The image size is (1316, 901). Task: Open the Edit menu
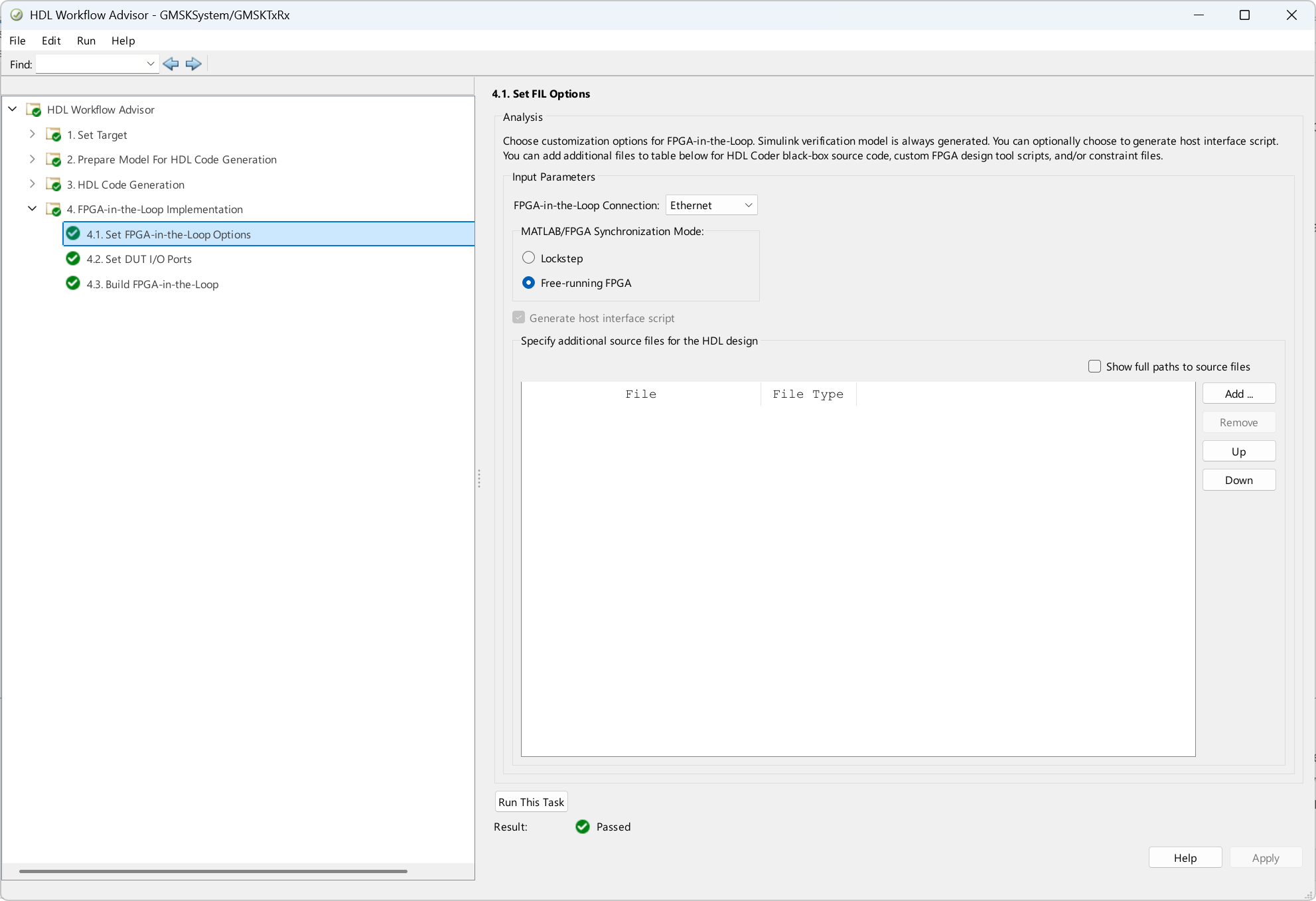(51, 41)
